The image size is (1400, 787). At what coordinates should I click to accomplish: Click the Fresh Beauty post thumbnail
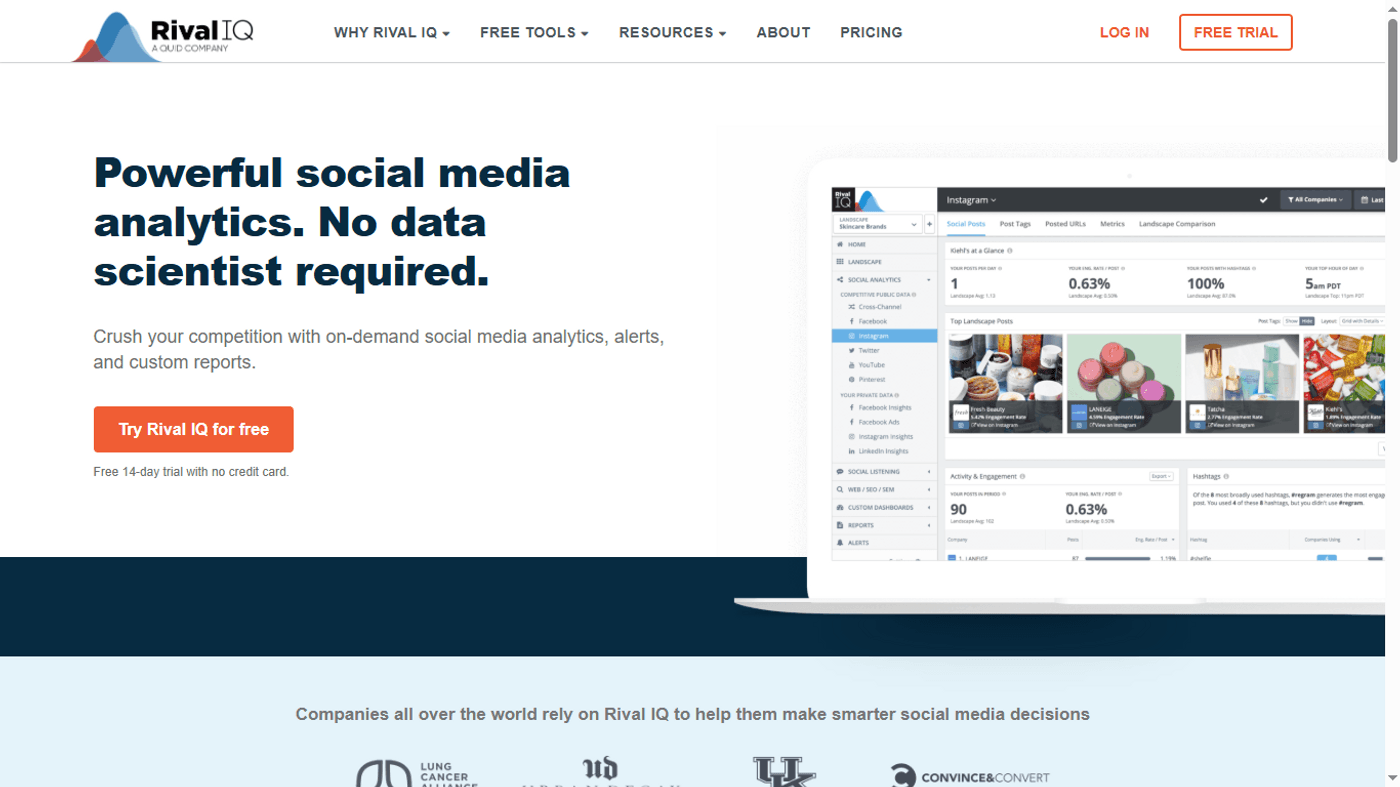1005,380
